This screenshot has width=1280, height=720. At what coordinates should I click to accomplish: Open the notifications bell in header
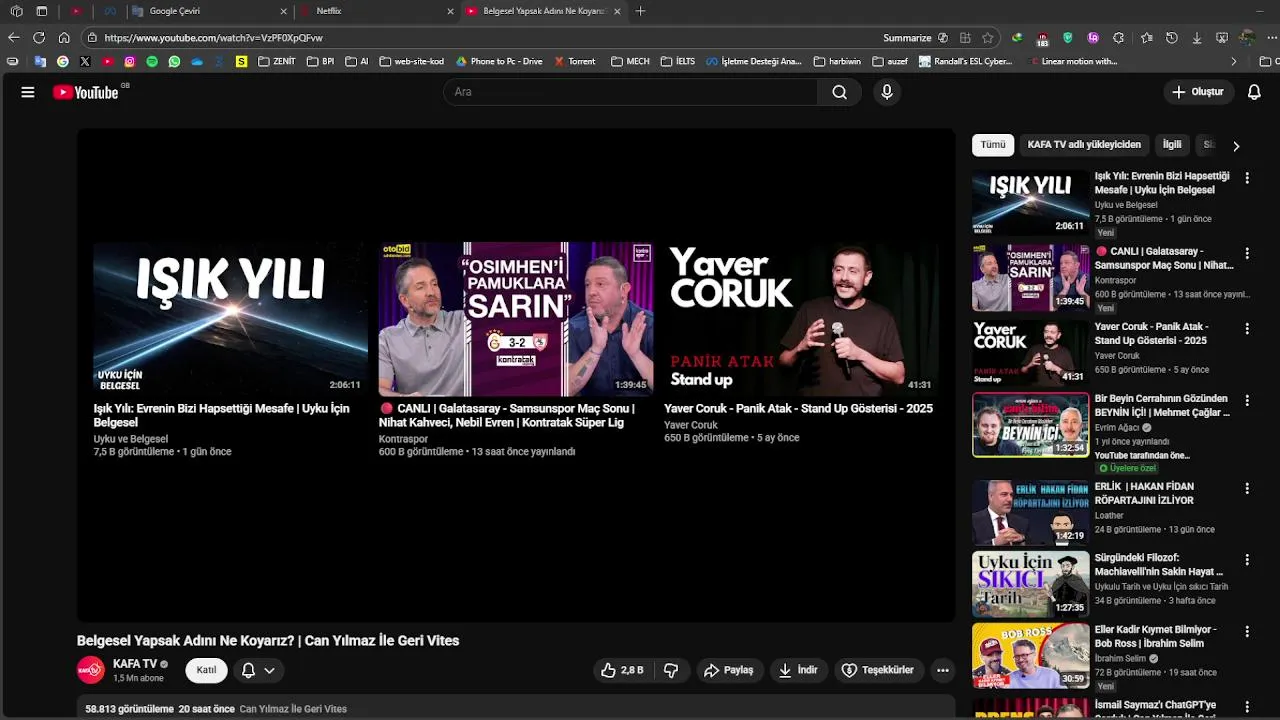(x=1254, y=92)
